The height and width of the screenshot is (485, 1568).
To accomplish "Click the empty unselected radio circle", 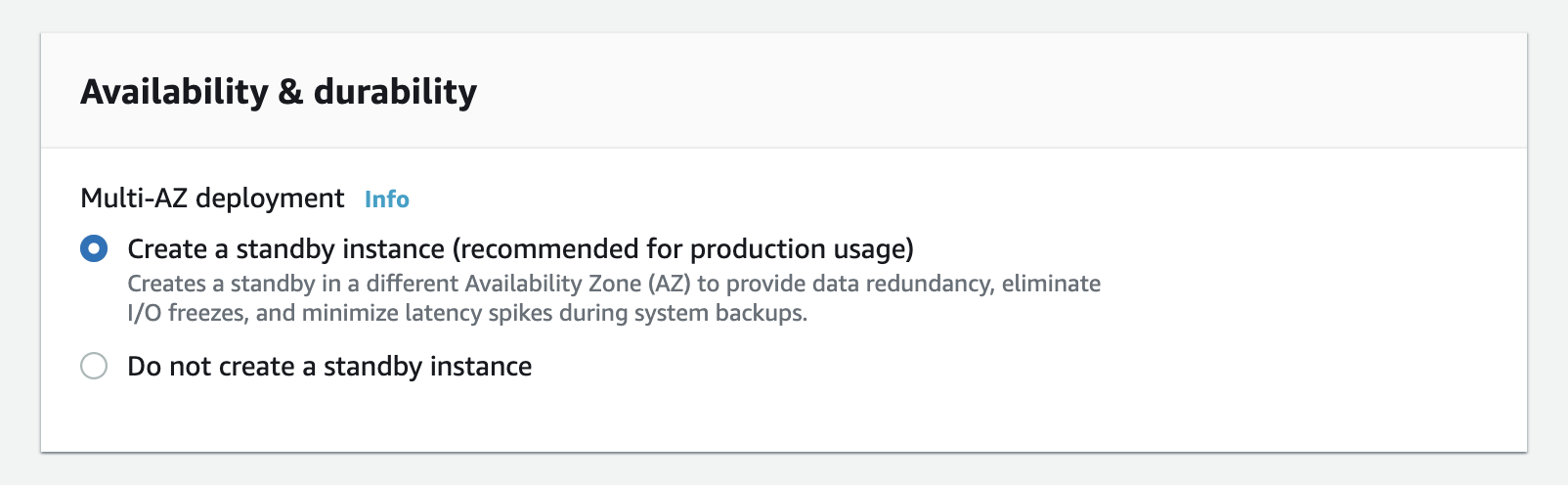I will pos(94,367).
